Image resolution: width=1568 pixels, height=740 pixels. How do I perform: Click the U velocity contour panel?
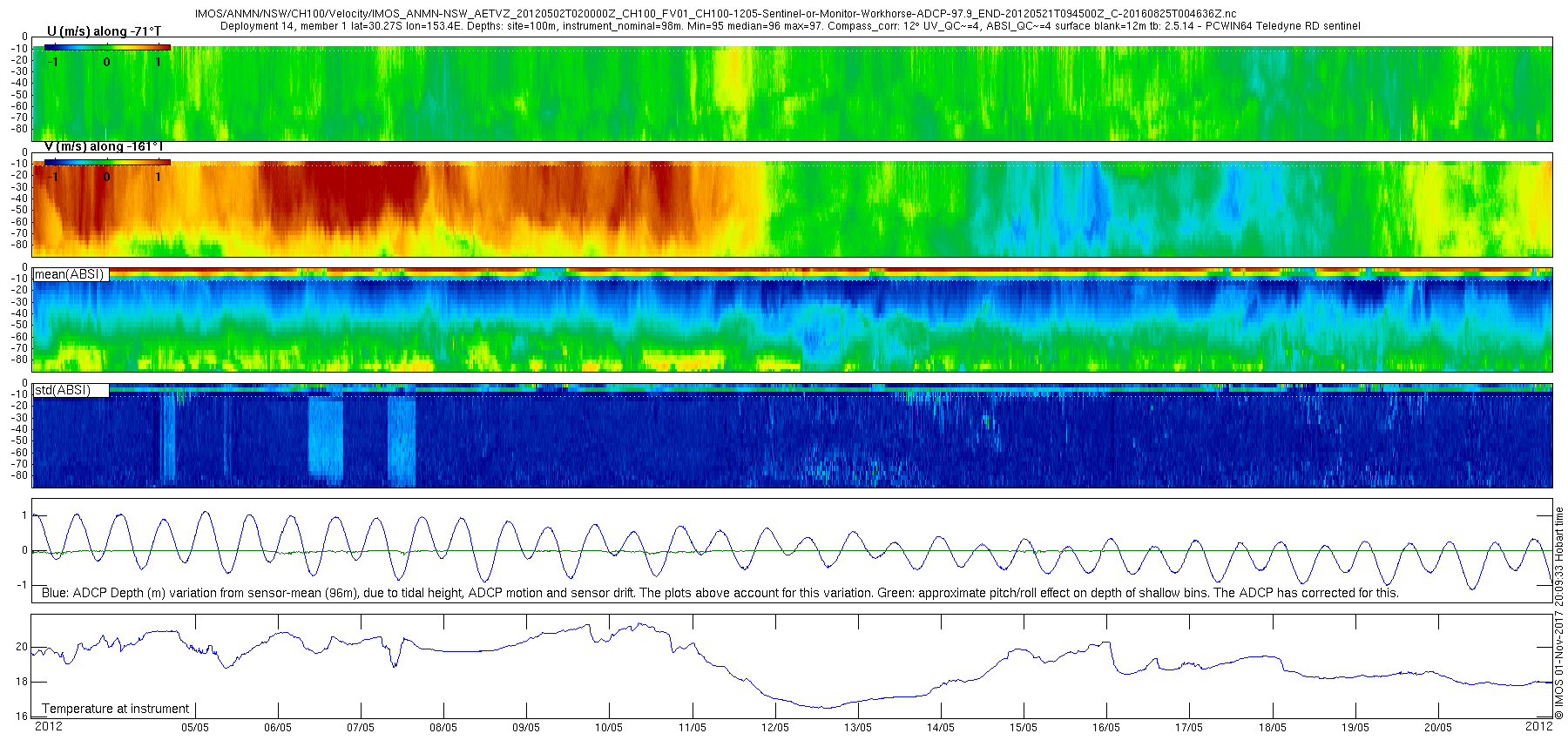tap(792, 89)
